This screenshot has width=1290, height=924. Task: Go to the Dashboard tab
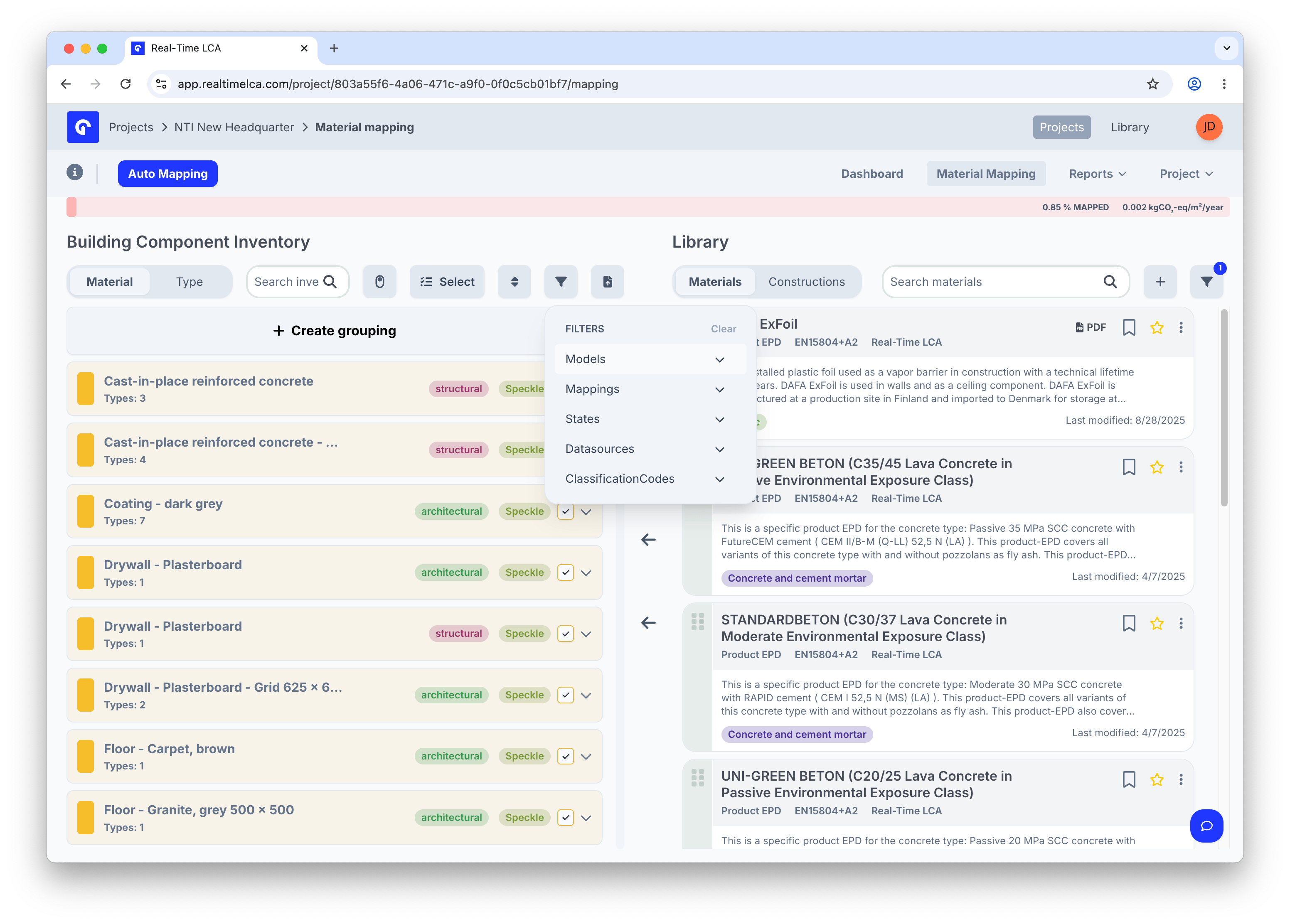coord(871,173)
